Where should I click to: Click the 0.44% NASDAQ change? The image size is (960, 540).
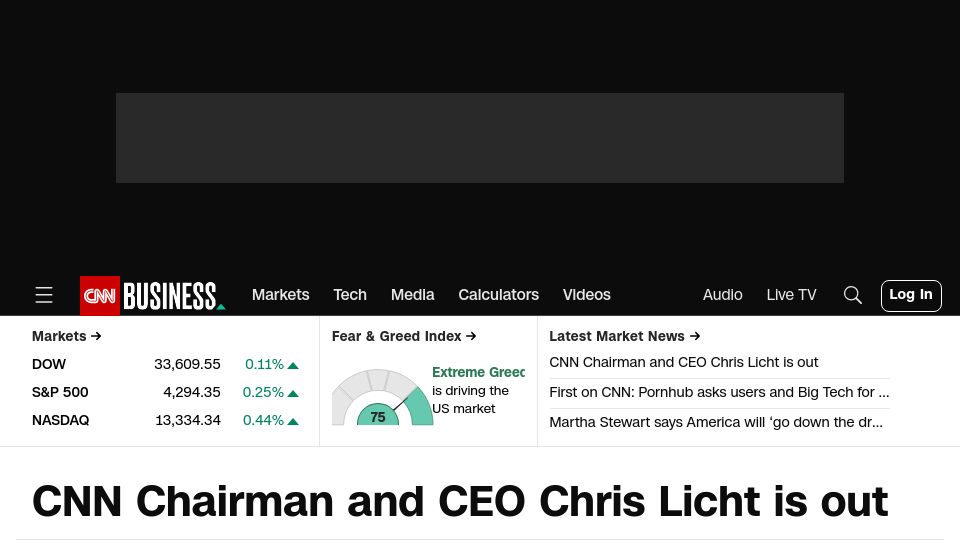pyautogui.click(x=263, y=421)
